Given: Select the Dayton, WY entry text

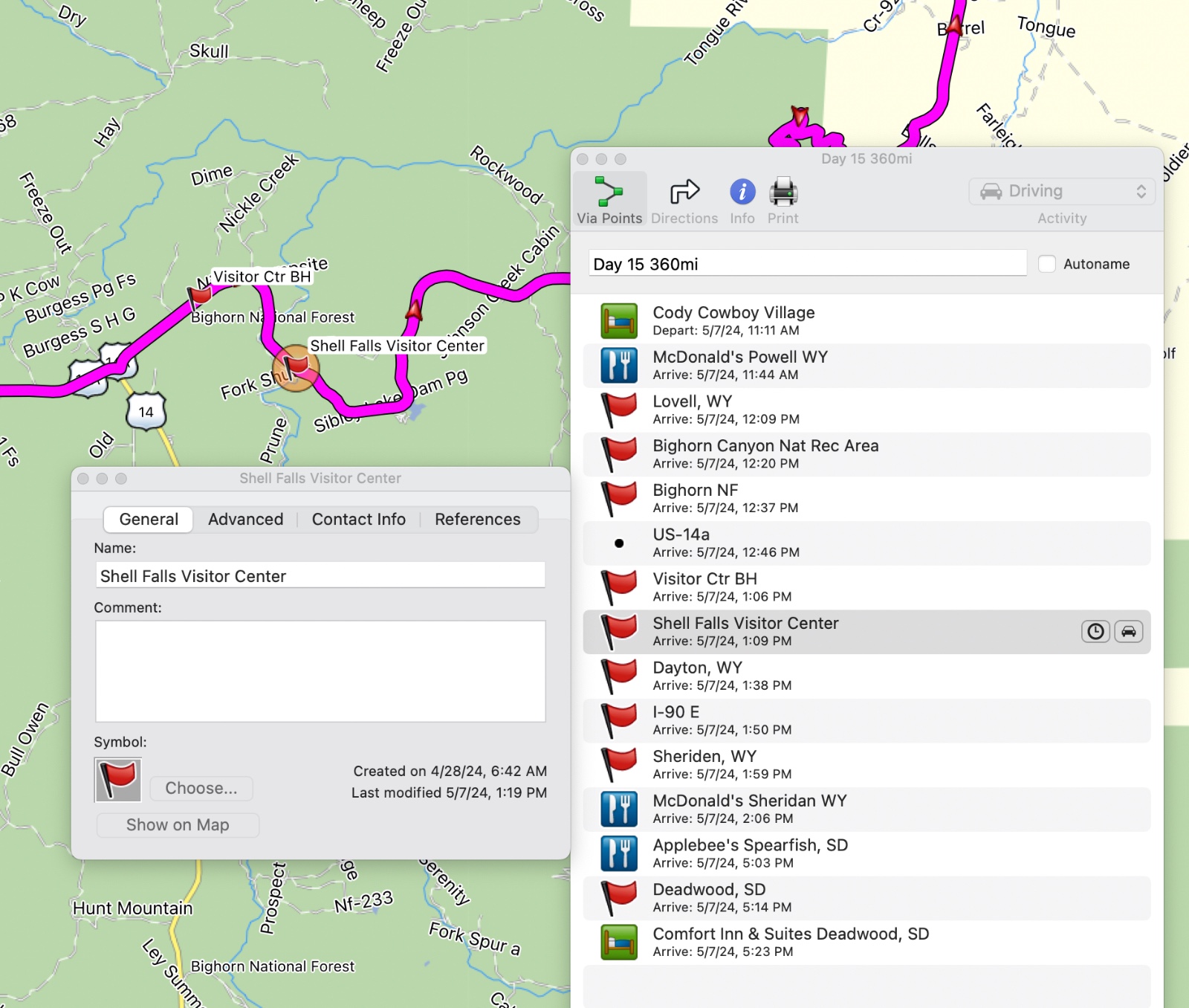Looking at the screenshot, I should coord(697,668).
